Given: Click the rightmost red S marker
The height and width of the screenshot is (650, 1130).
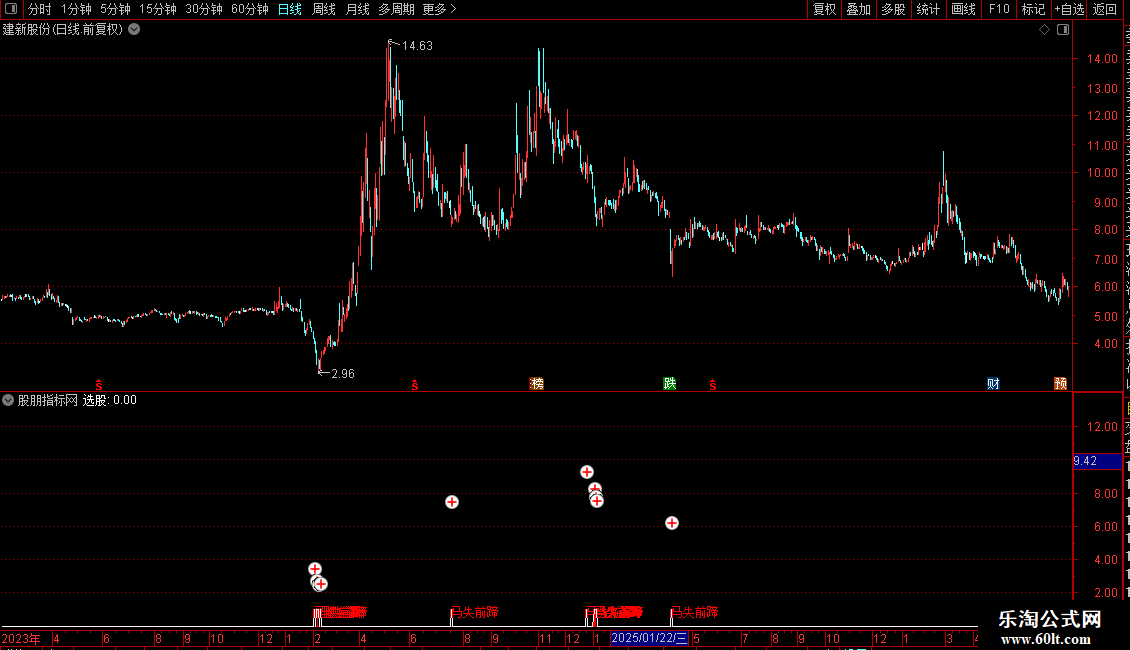Looking at the screenshot, I should (x=713, y=386).
